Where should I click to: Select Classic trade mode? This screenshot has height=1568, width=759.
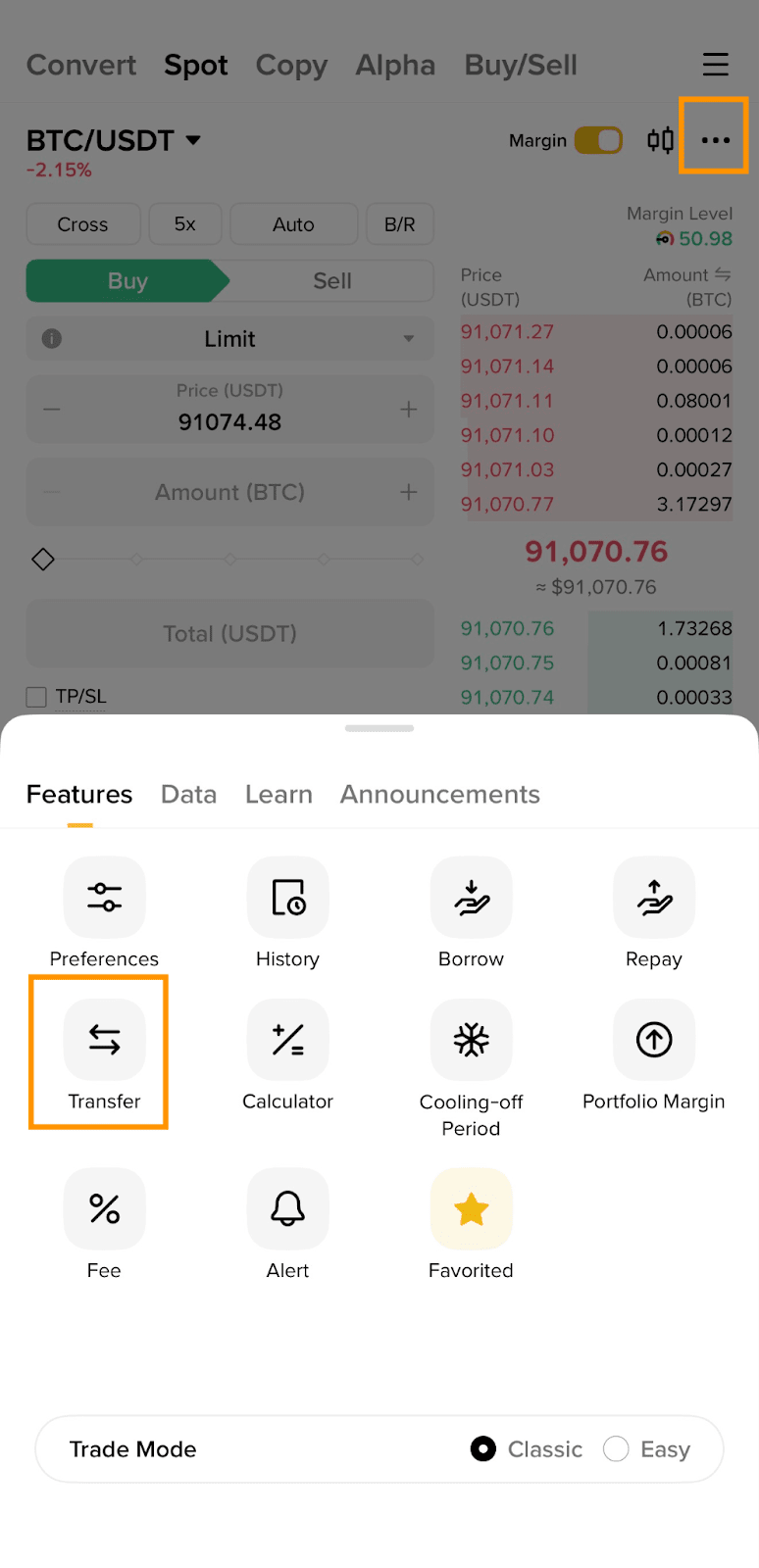pos(483,1448)
